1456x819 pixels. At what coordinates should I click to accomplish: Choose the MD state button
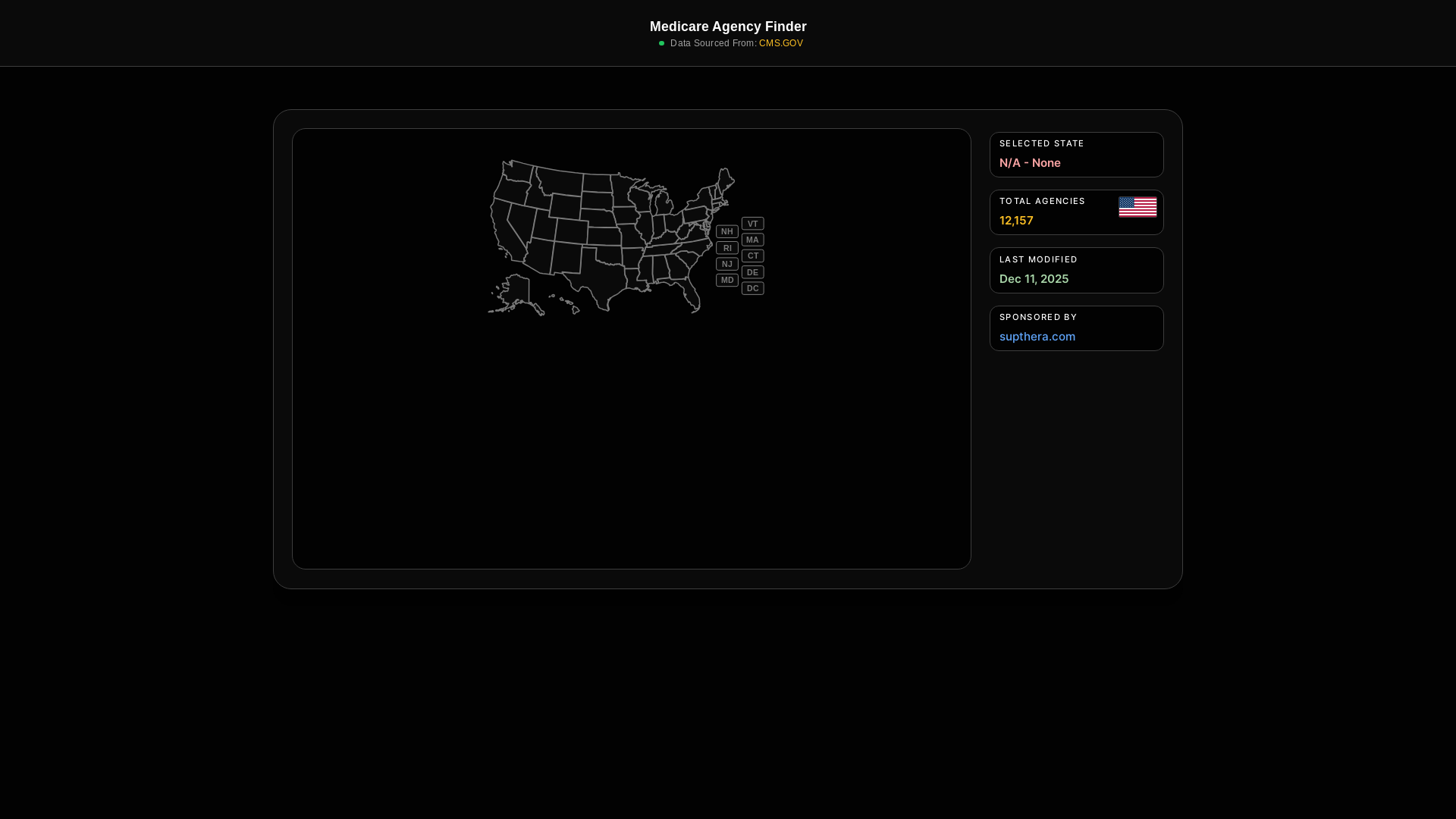[727, 280]
